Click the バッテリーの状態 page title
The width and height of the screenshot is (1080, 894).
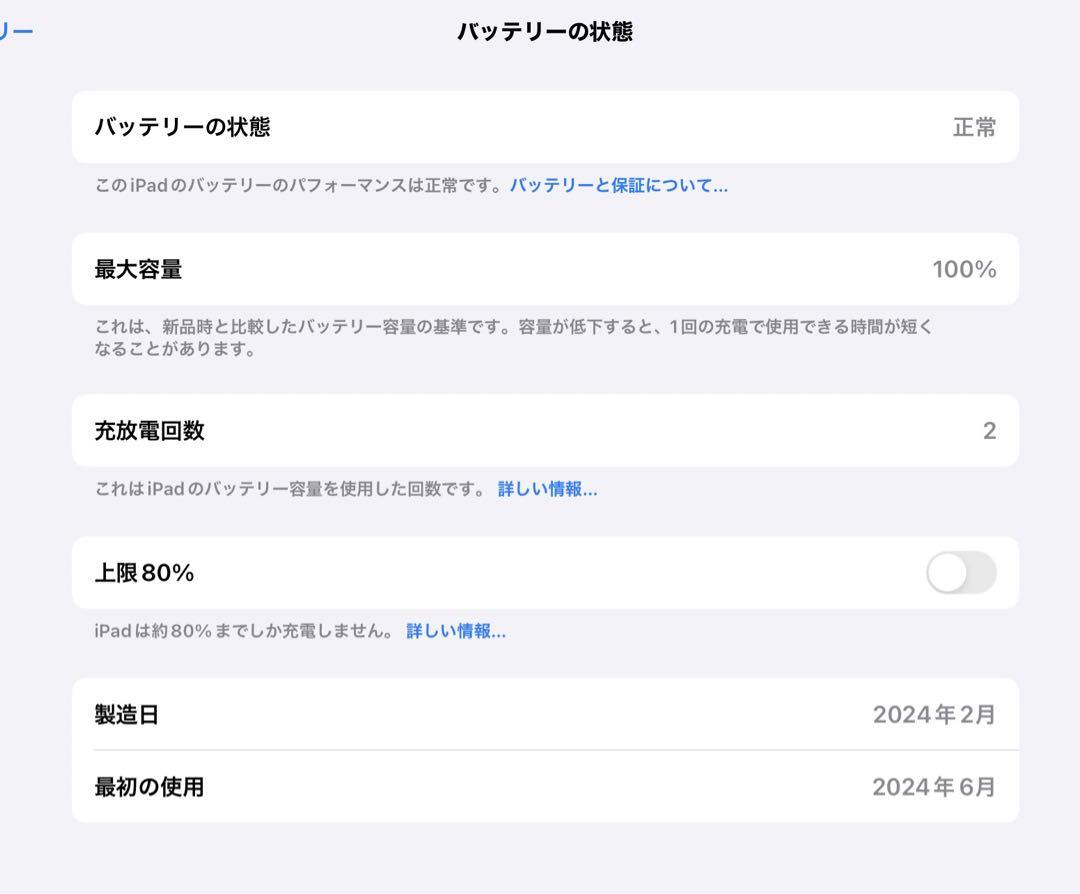(x=545, y=32)
